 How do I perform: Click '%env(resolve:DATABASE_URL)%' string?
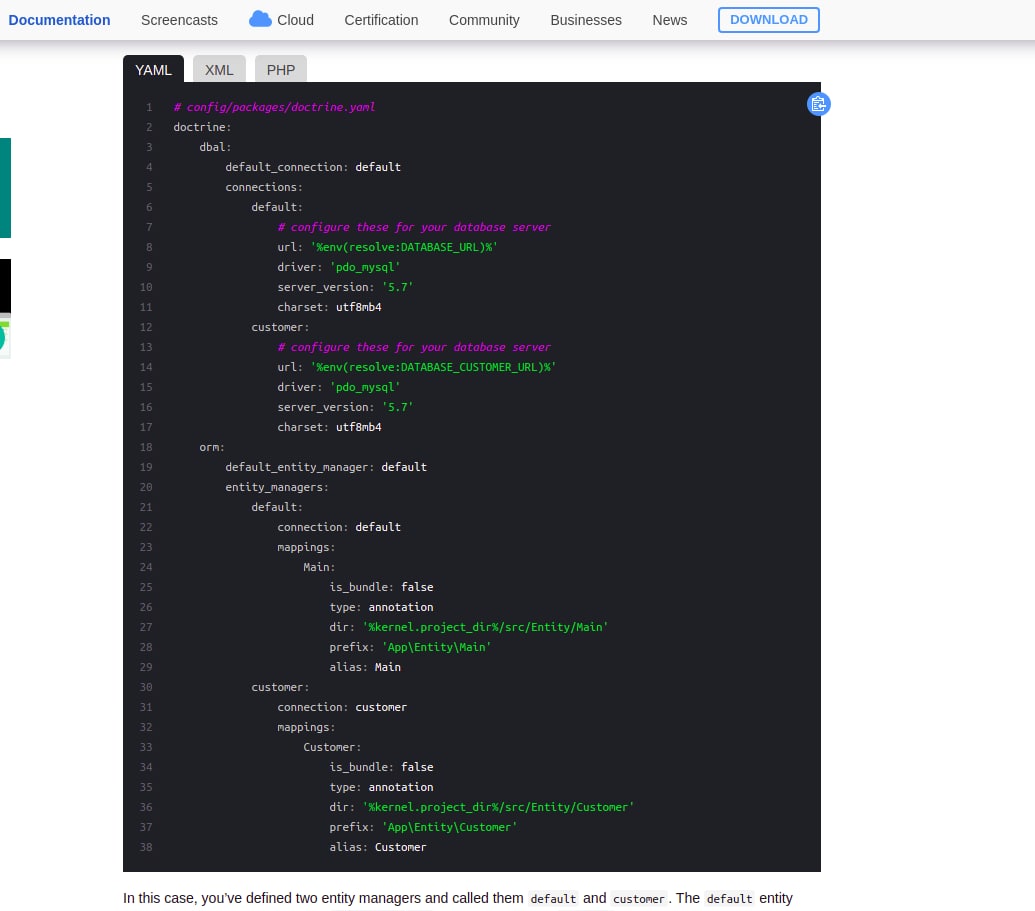pyautogui.click(x=403, y=247)
